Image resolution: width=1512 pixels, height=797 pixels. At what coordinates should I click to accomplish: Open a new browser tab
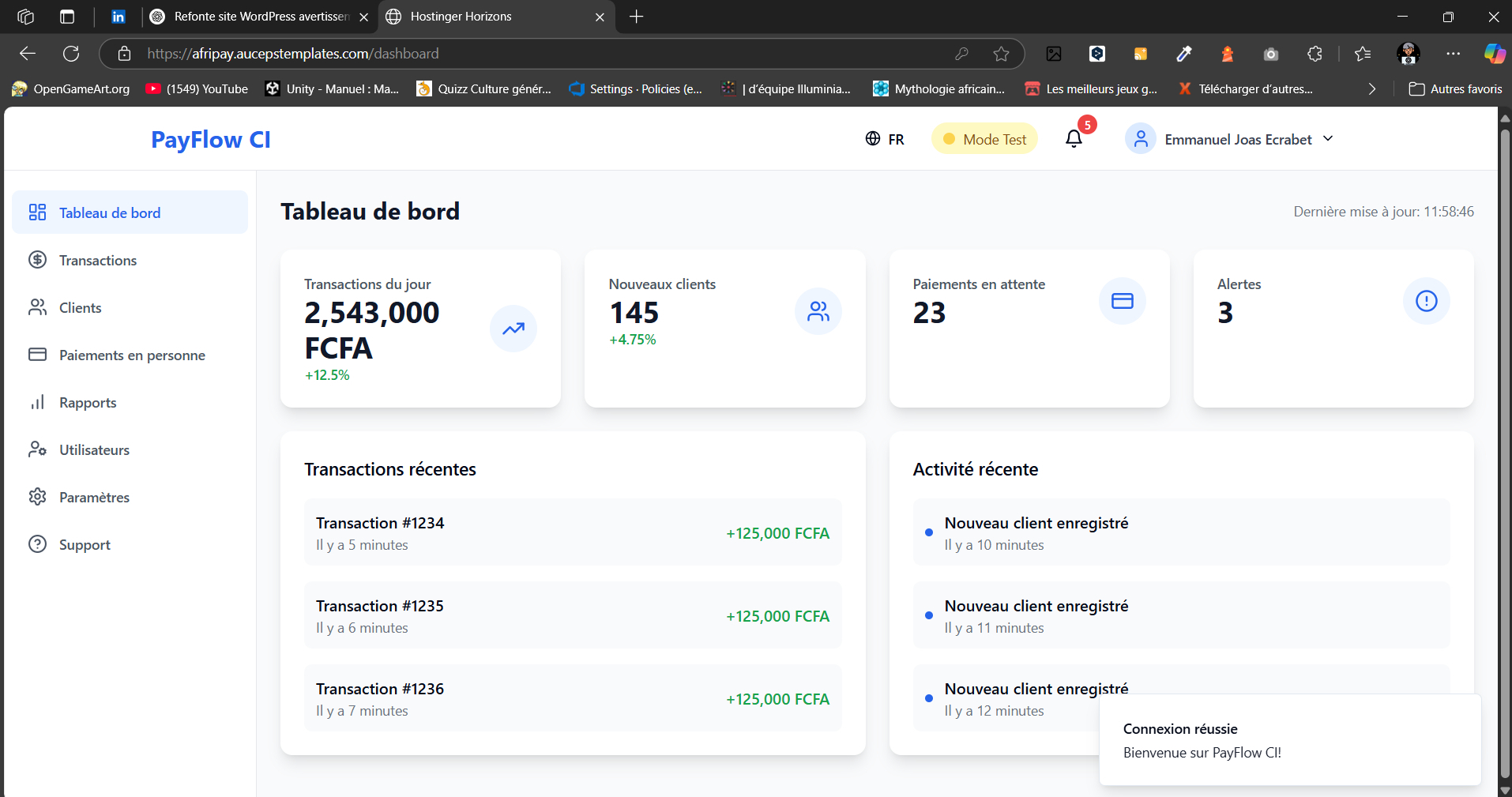point(637,17)
